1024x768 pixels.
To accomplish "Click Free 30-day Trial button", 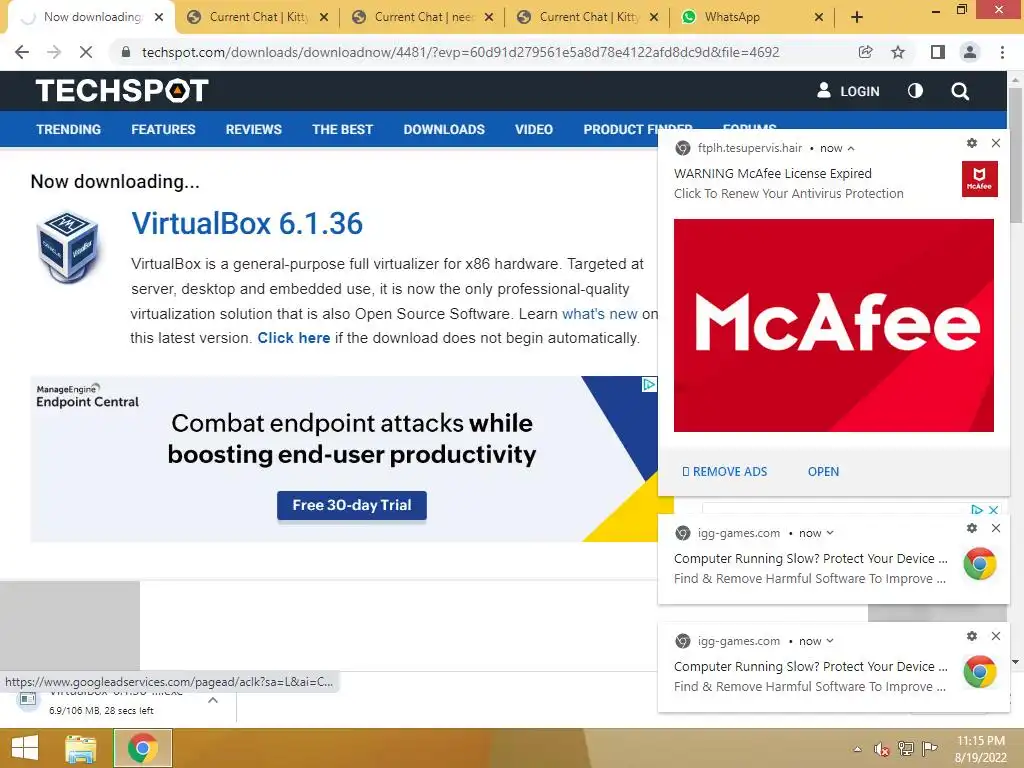I will click(351, 505).
